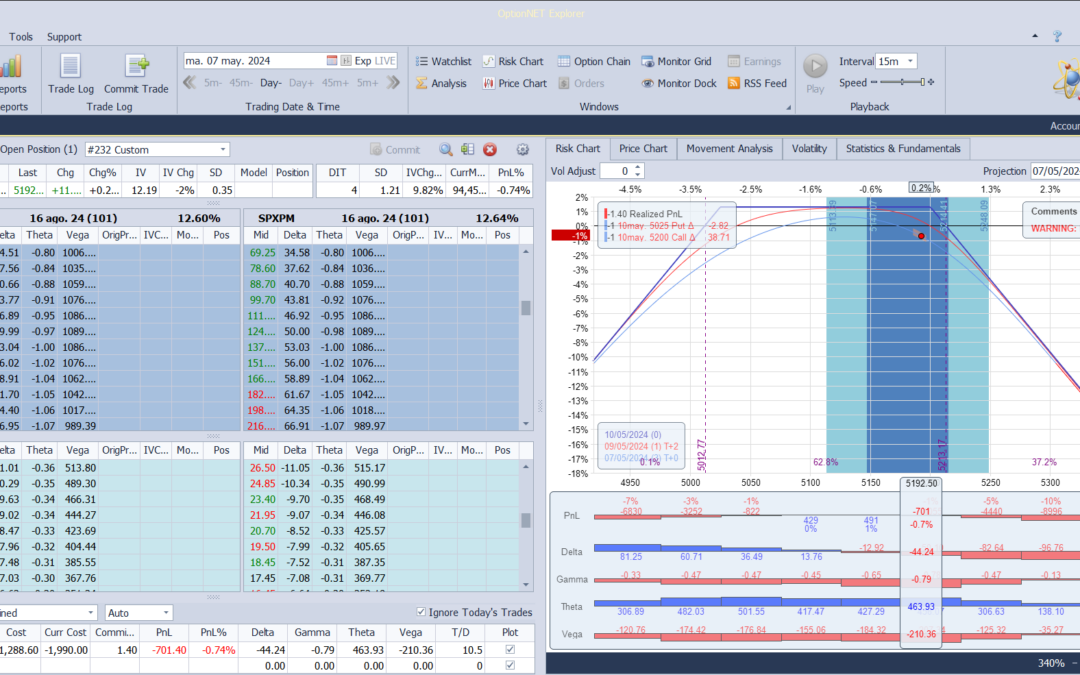Viewport: 1080px width, 675px height.
Task: Open the Support menu
Action: (x=64, y=37)
